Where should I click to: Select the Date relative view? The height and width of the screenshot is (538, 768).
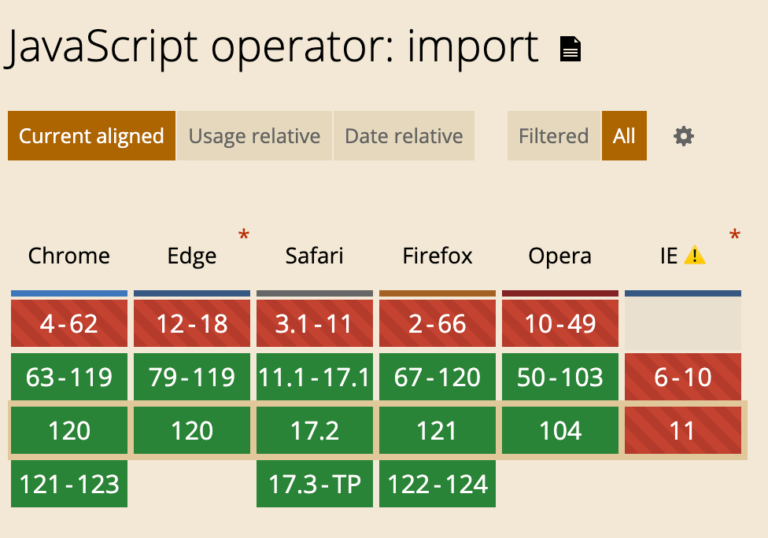click(403, 136)
